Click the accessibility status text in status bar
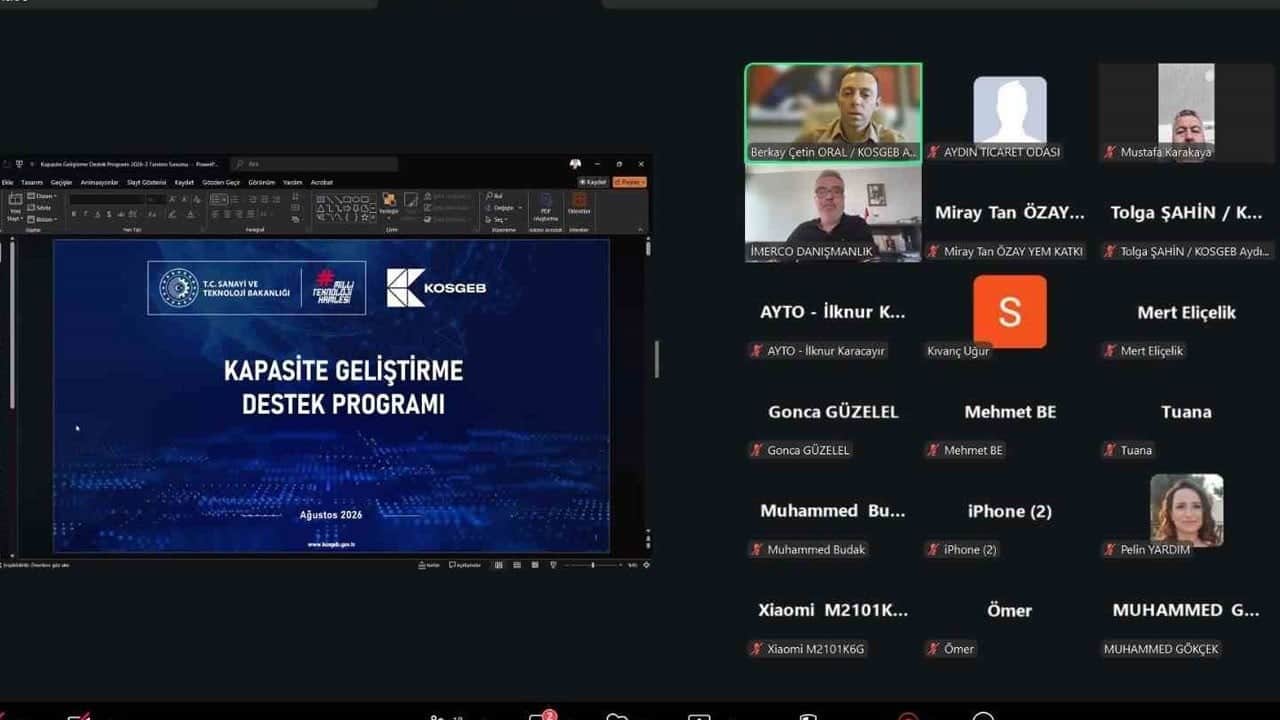 pos(37,565)
